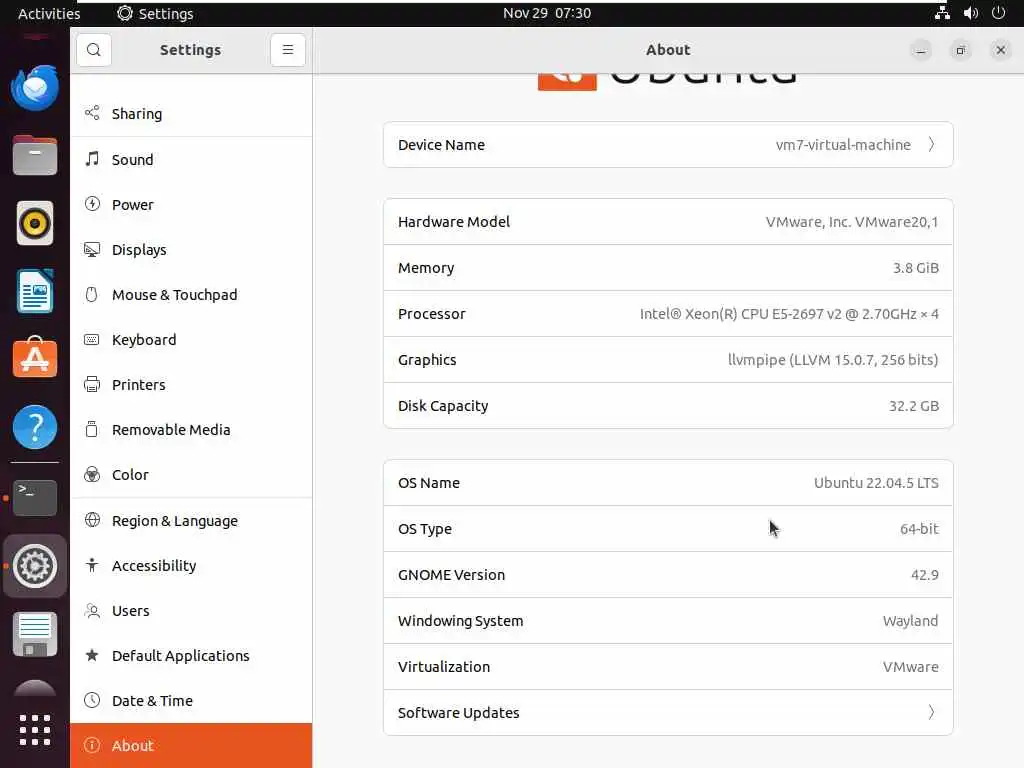This screenshot has height=768, width=1024.
Task: Show Applications grid in the dock
Action: 35,730
